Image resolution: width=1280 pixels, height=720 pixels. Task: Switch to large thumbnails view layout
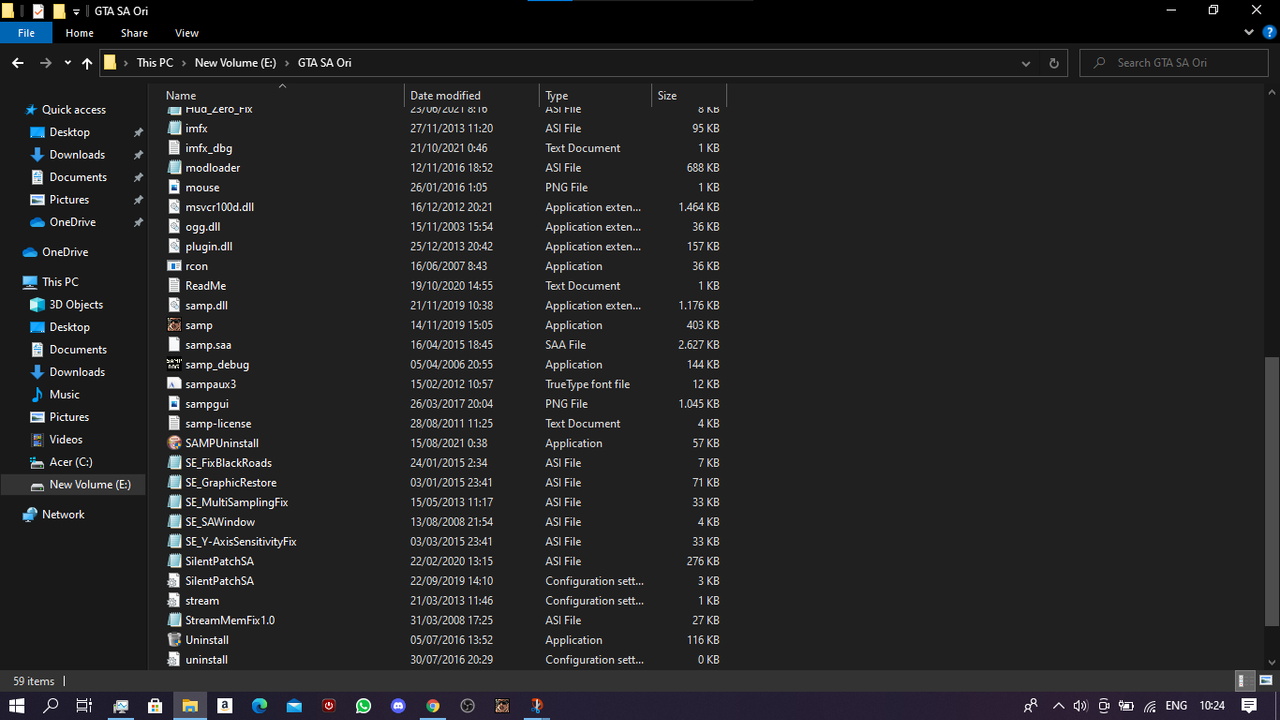point(1265,681)
